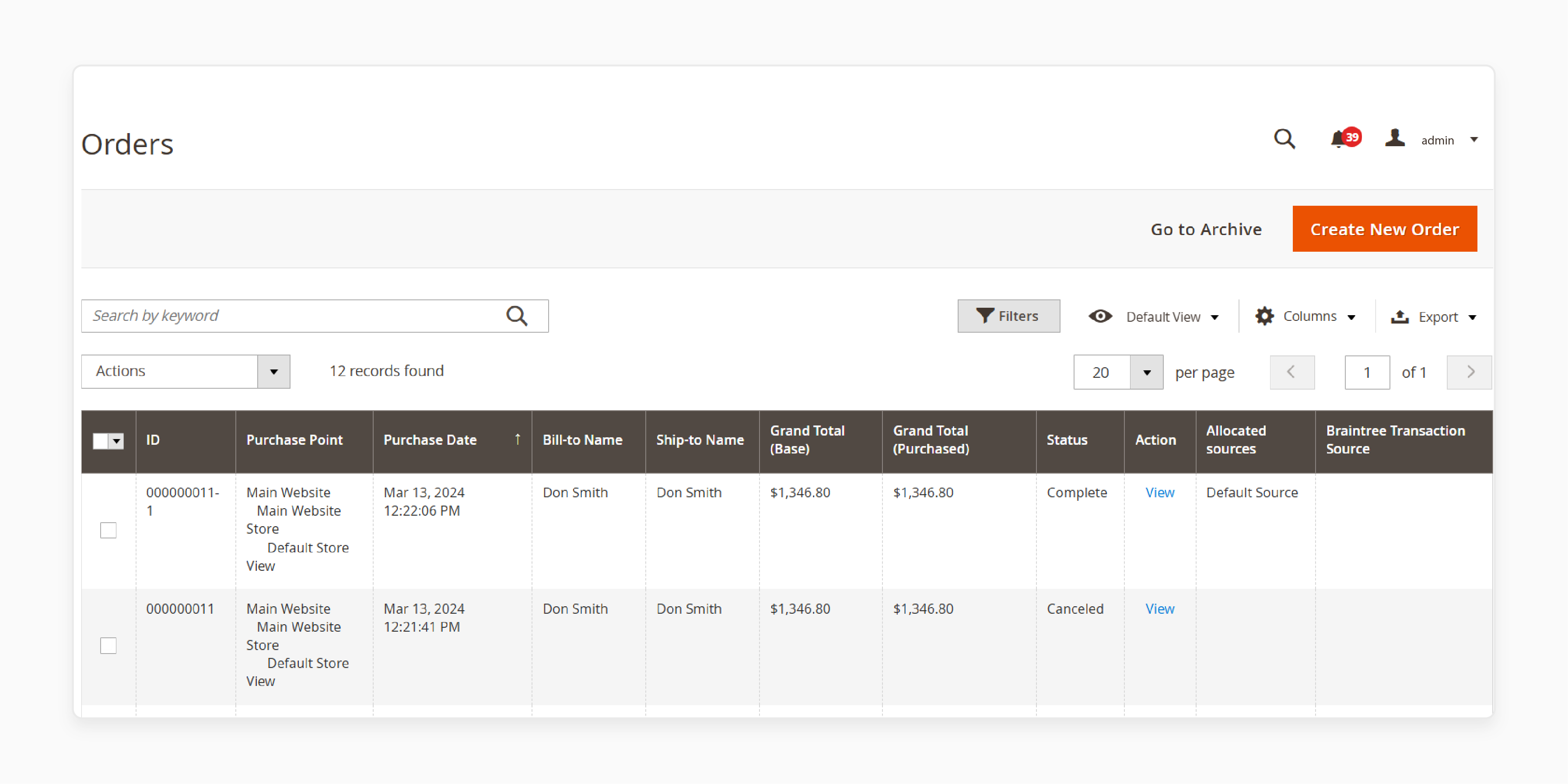1568x784 pixels.
Task: Click the per page value 20 field
Action: click(x=1102, y=372)
